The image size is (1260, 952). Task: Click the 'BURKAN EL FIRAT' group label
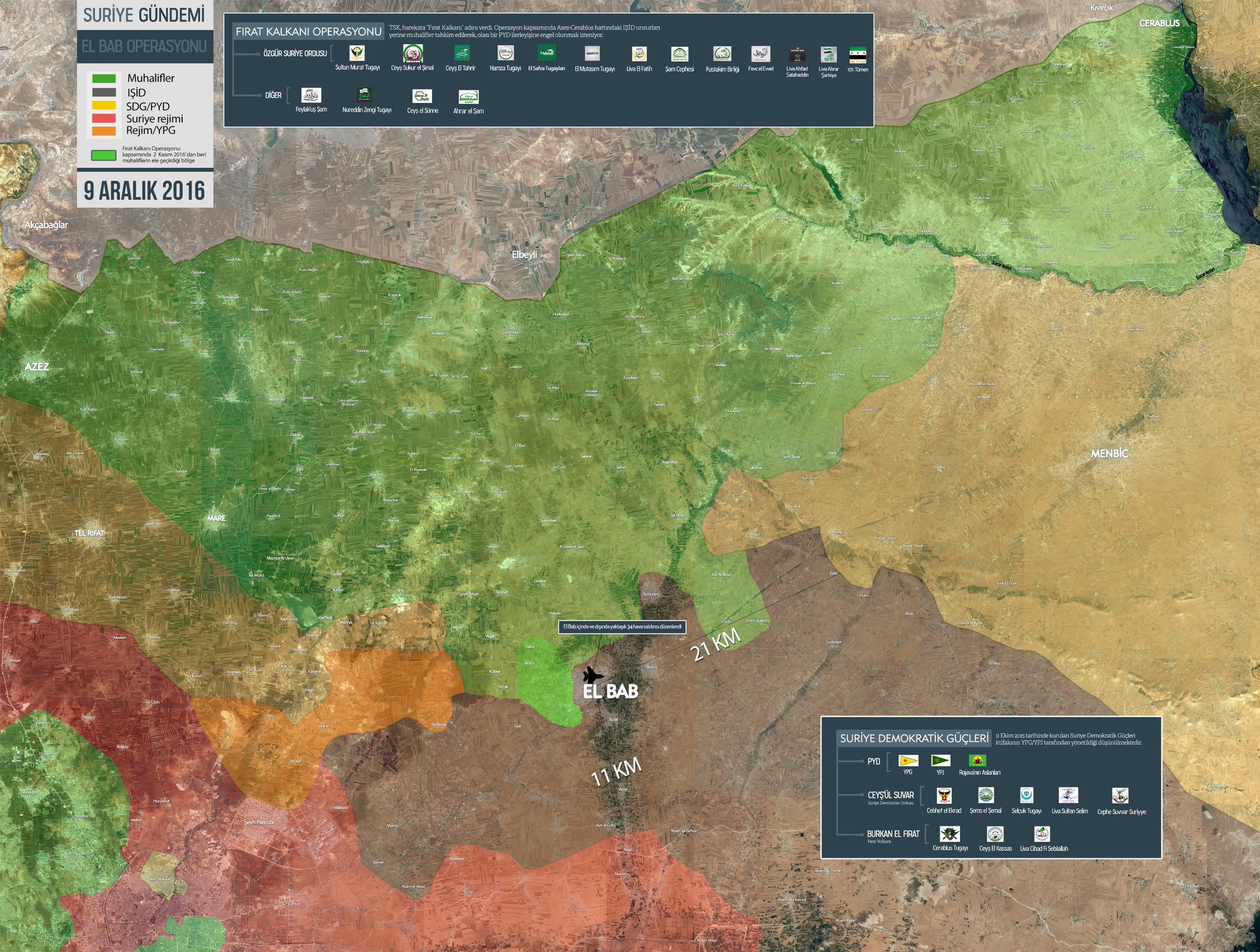(893, 834)
